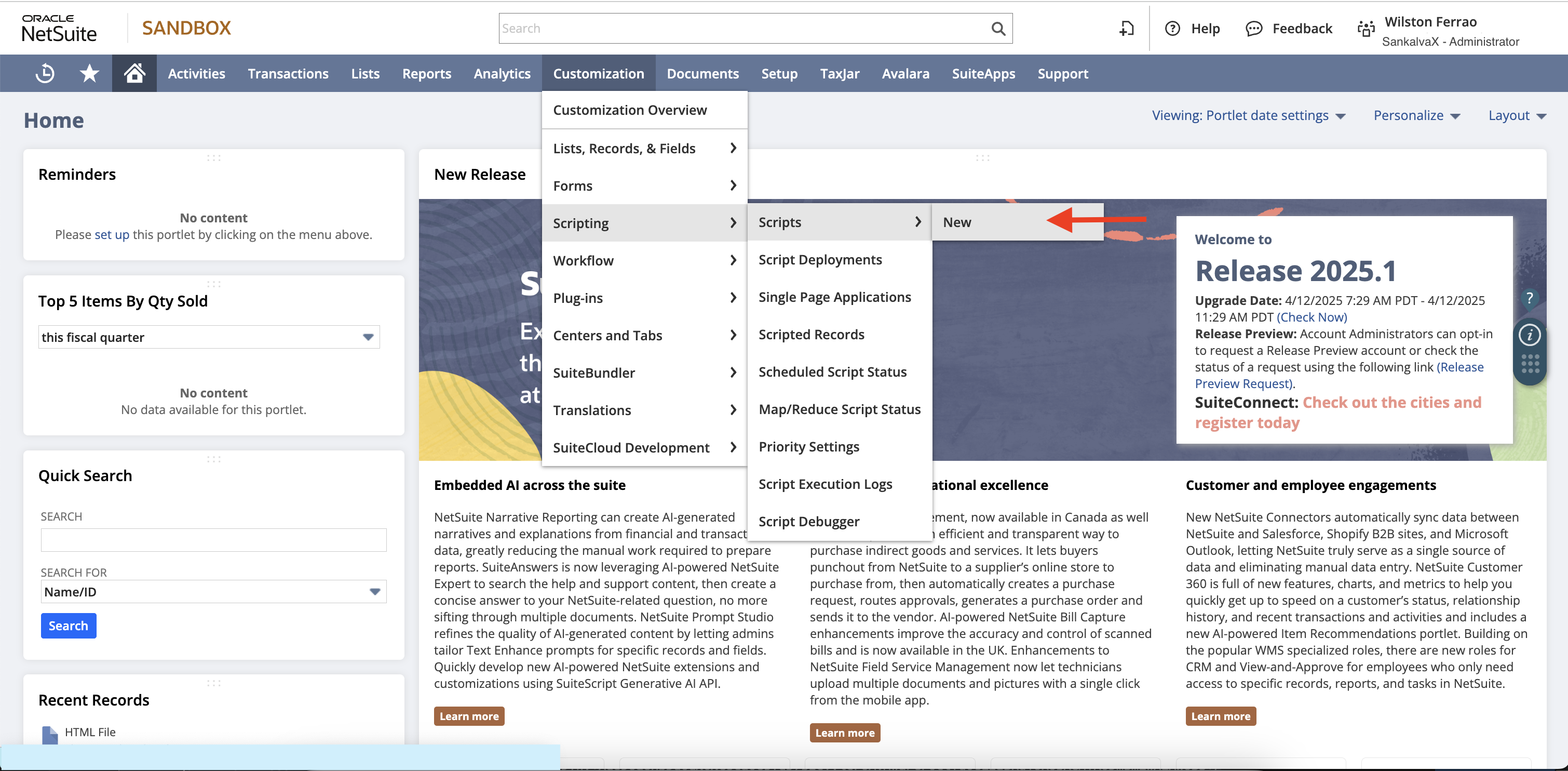The image size is (1568, 771).
Task: Open the Shortcuts star icon
Action: (89, 73)
